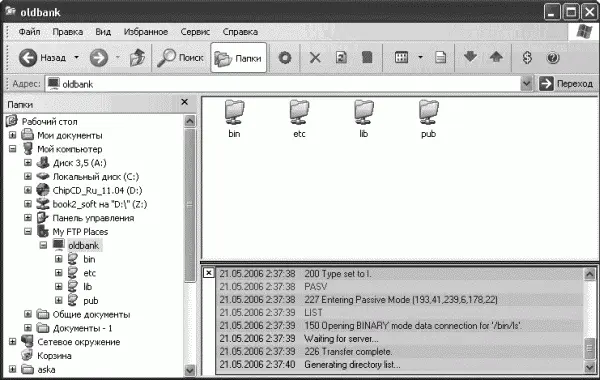Open the Сервис menu
The height and width of the screenshot is (380, 600).
coord(195,32)
